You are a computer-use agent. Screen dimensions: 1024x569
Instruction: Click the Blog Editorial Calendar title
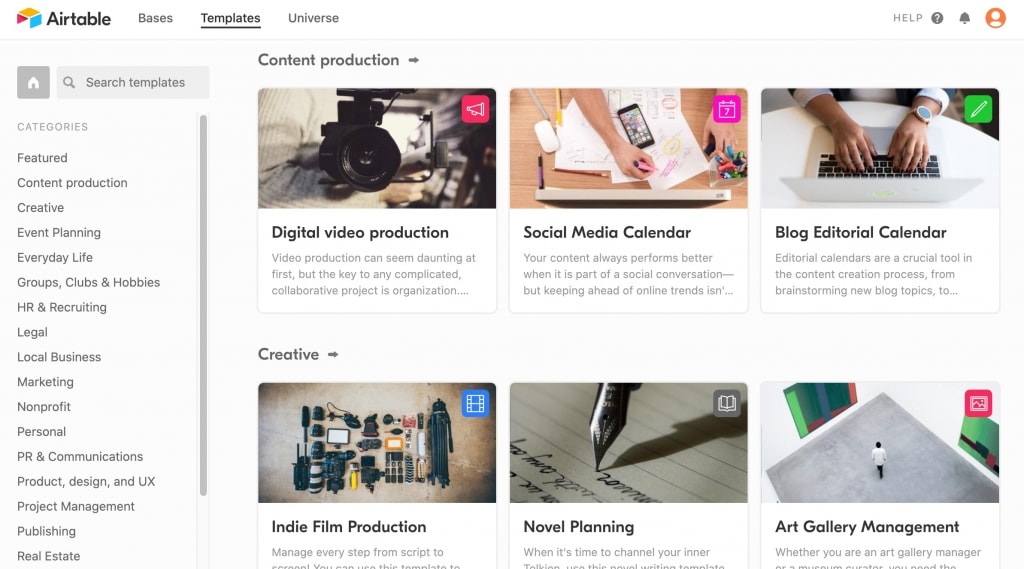pos(861,233)
